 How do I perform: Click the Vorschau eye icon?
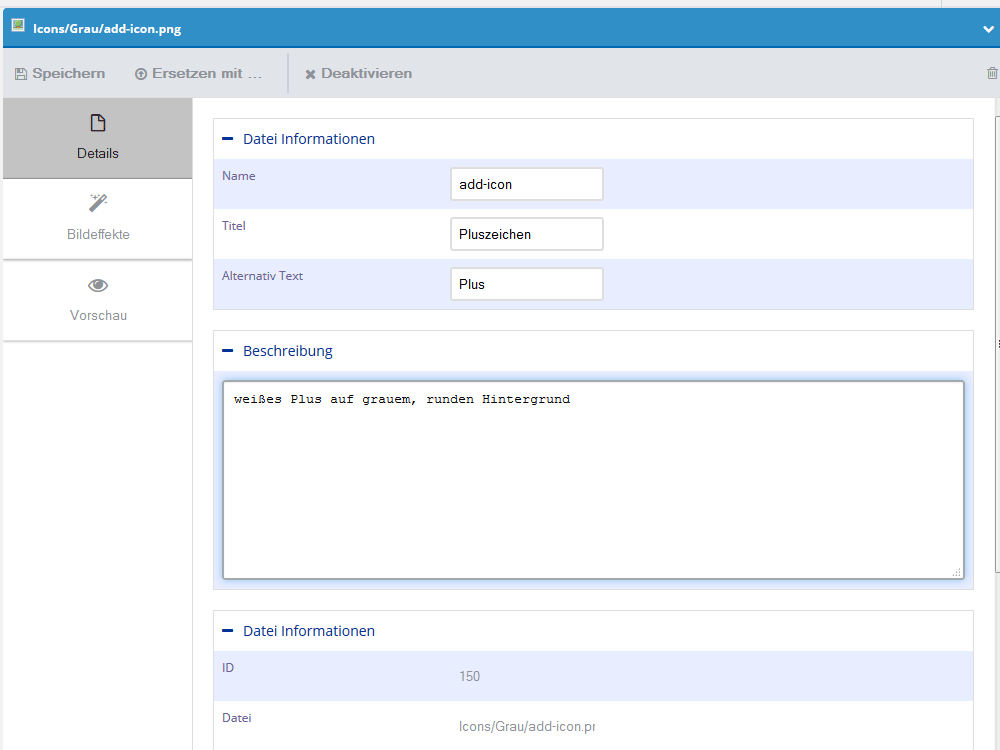point(98,286)
